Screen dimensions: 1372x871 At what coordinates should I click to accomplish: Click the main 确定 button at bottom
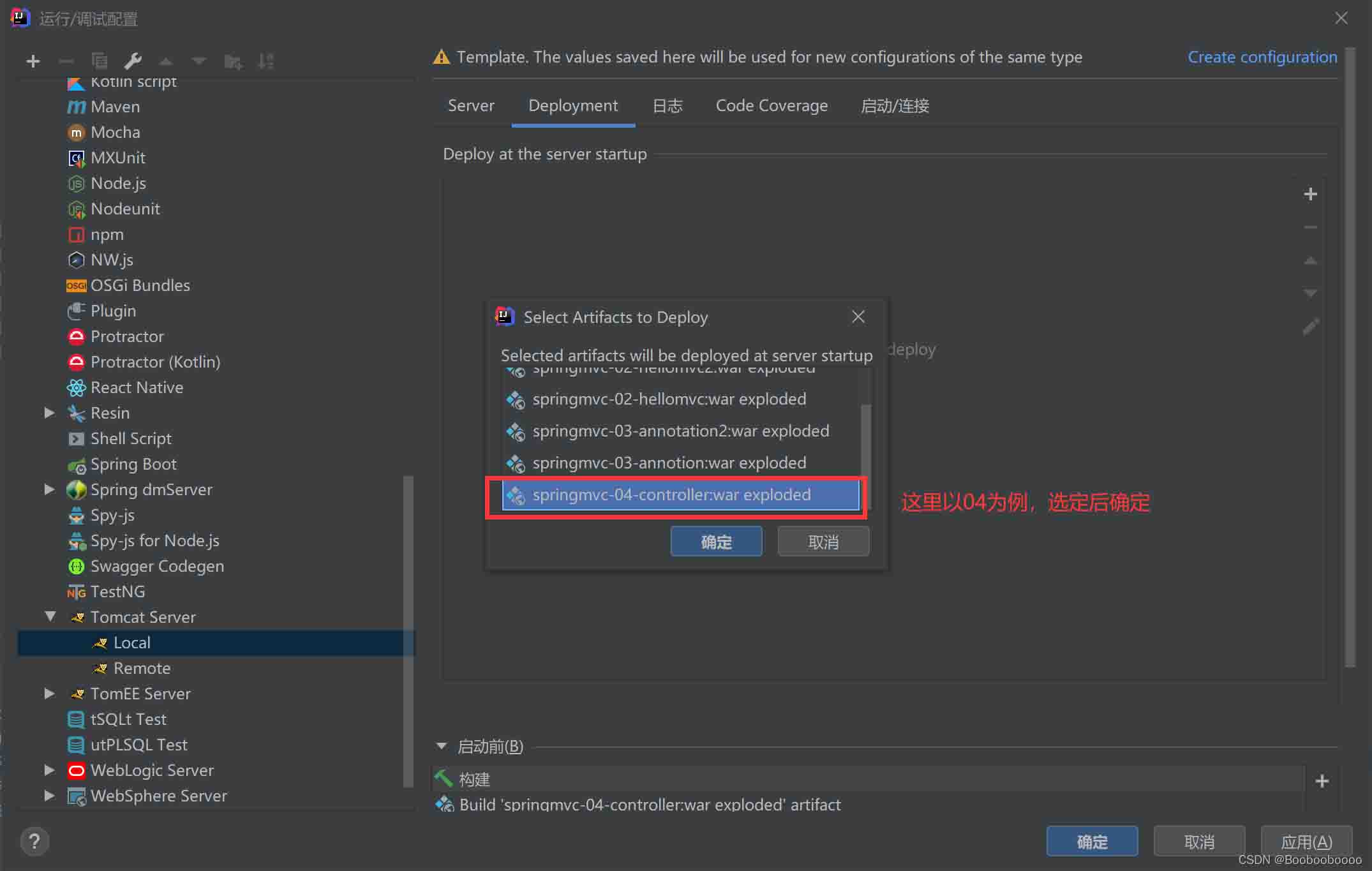point(1092,842)
